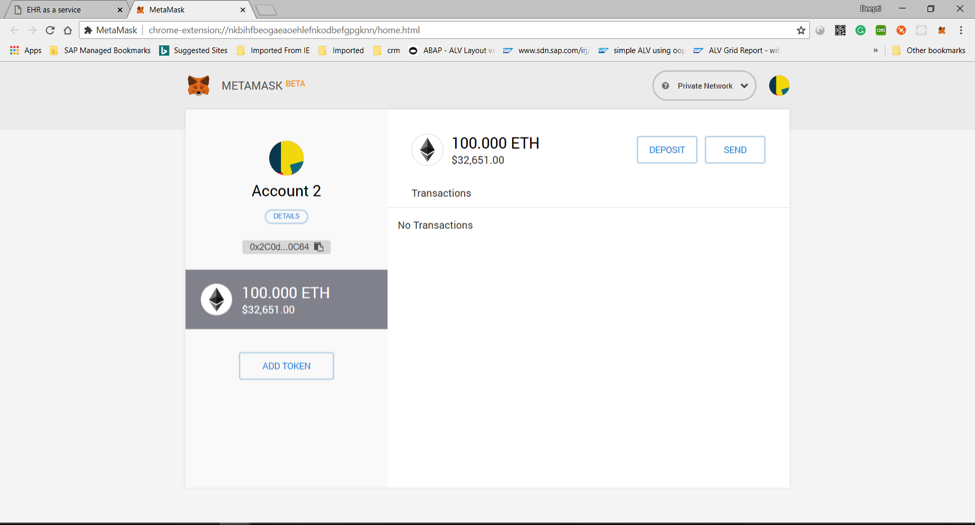Click the faded blank page extension icon

pyautogui.click(x=922, y=30)
